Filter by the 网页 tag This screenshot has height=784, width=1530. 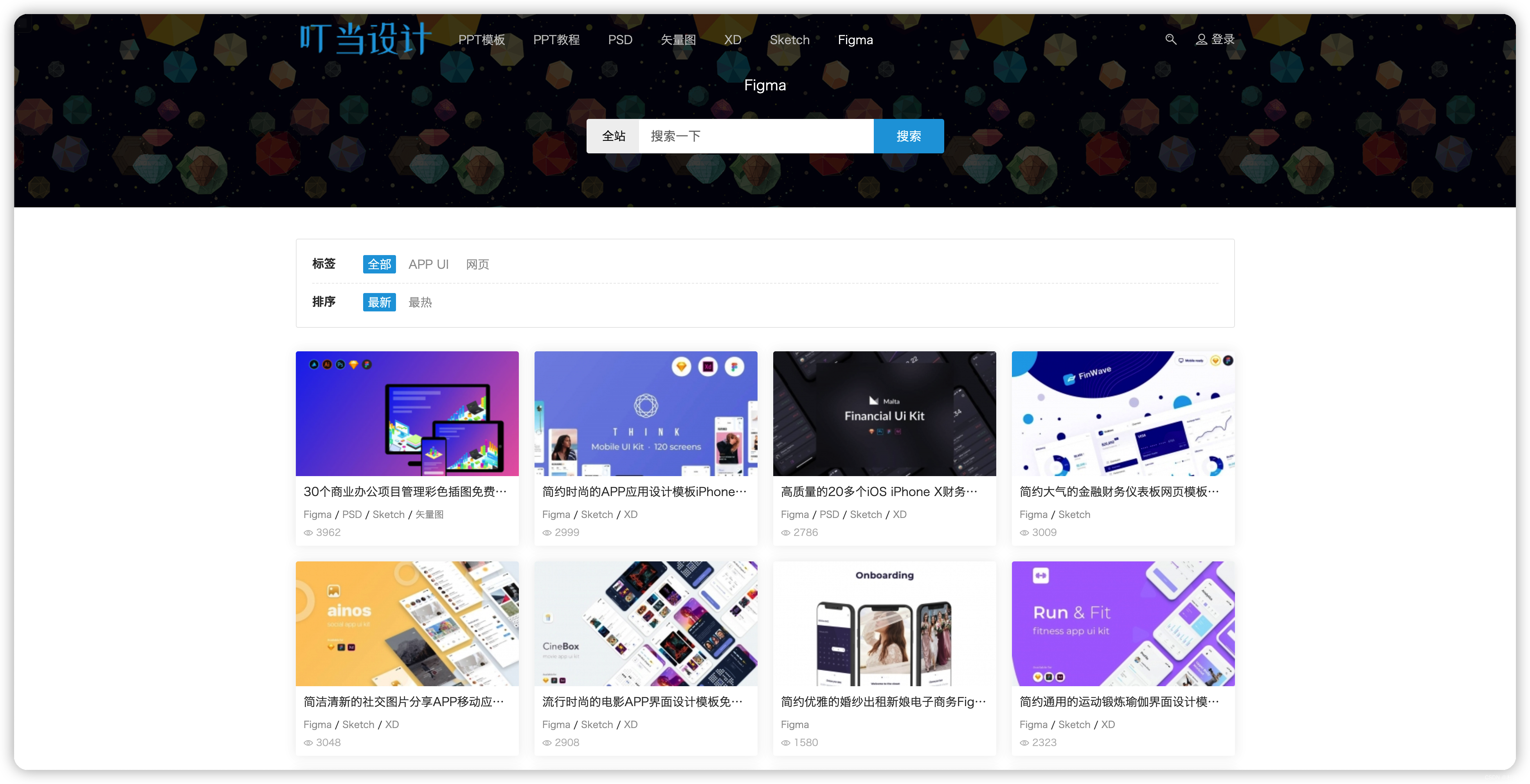click(x=477, y=264)
